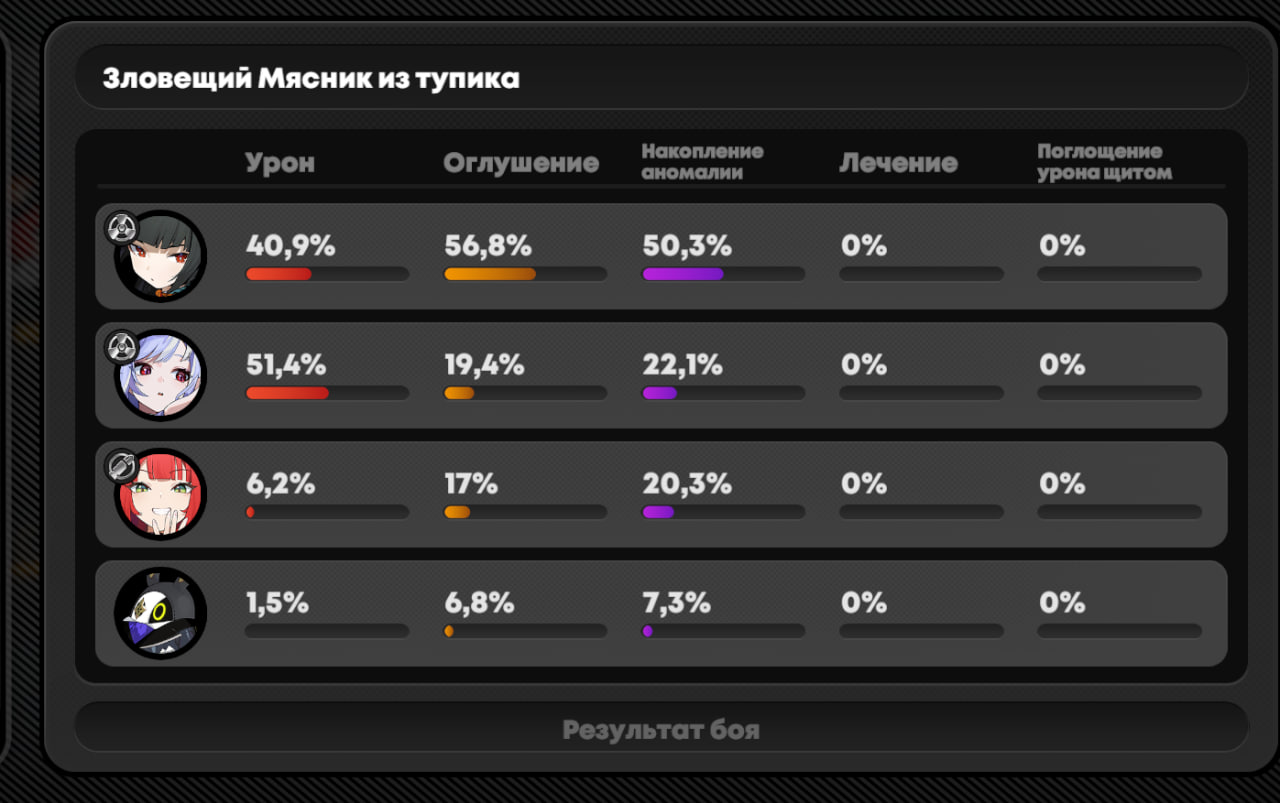This screenshot has width=1280, height=803.
Task: Click role badge on black-haired character's avatar
Action: (x=121, y=228)
